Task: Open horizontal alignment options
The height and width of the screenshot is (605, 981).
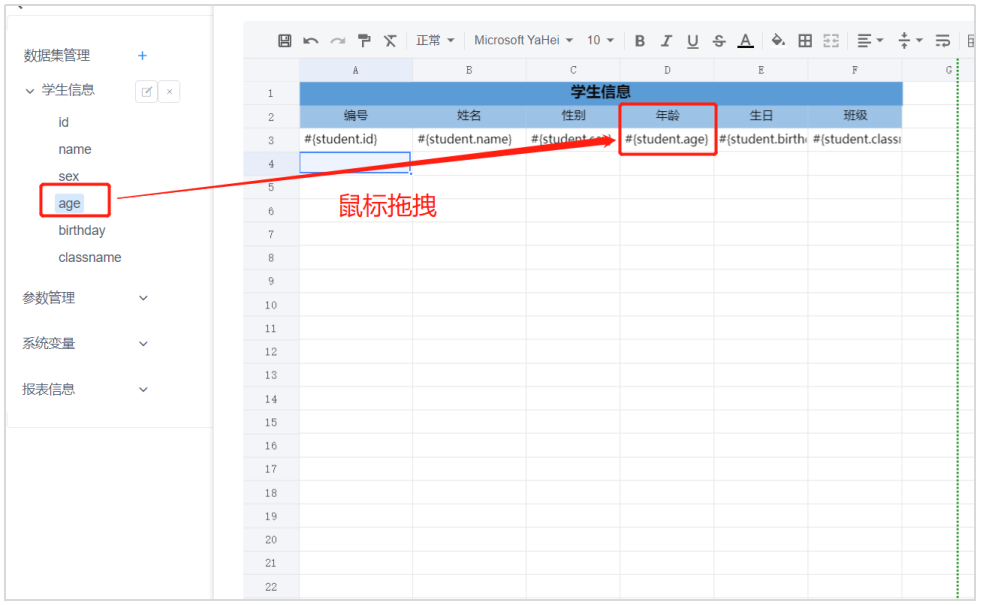Action: pyautogui.click(x=870, y=41)
